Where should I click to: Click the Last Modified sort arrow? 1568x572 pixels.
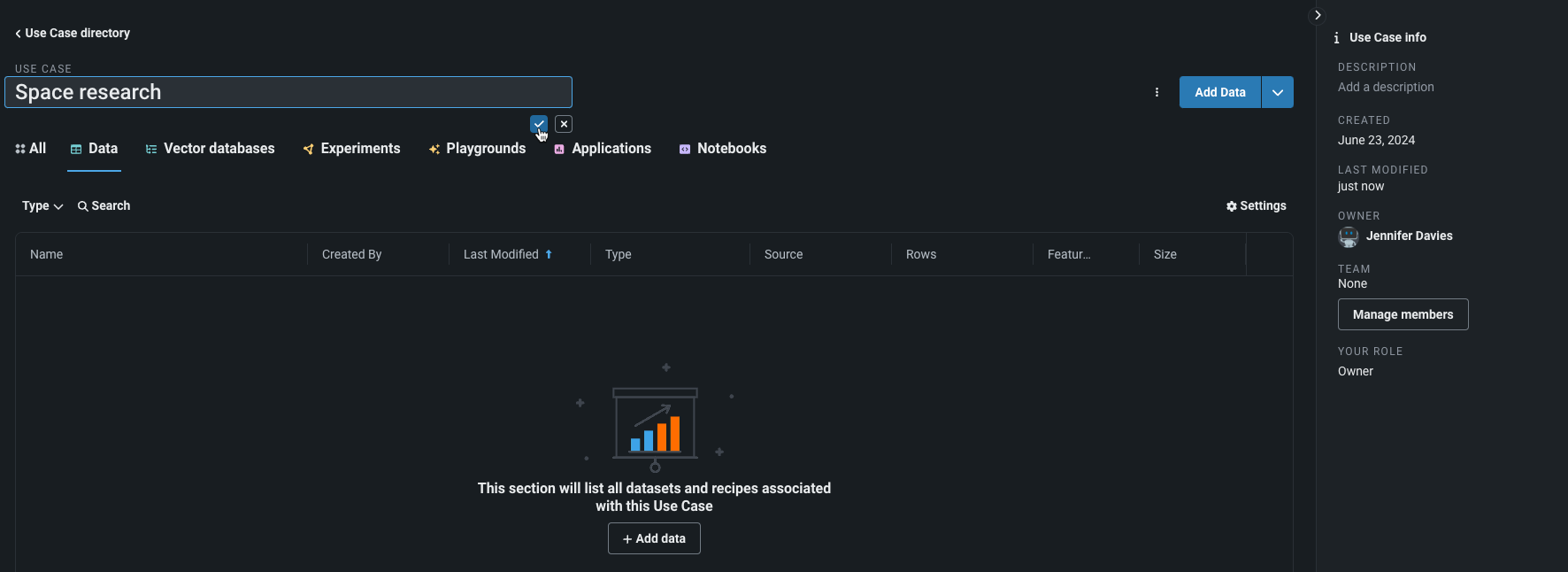pos(549,254)
